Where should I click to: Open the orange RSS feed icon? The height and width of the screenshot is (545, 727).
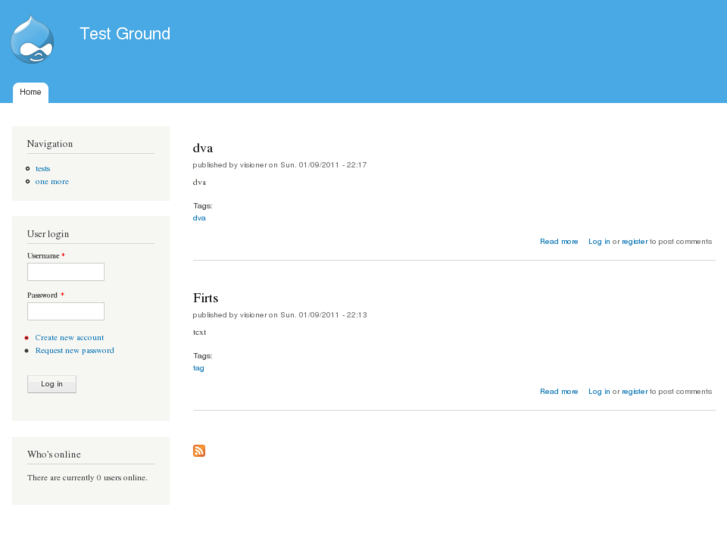[199, 451]
